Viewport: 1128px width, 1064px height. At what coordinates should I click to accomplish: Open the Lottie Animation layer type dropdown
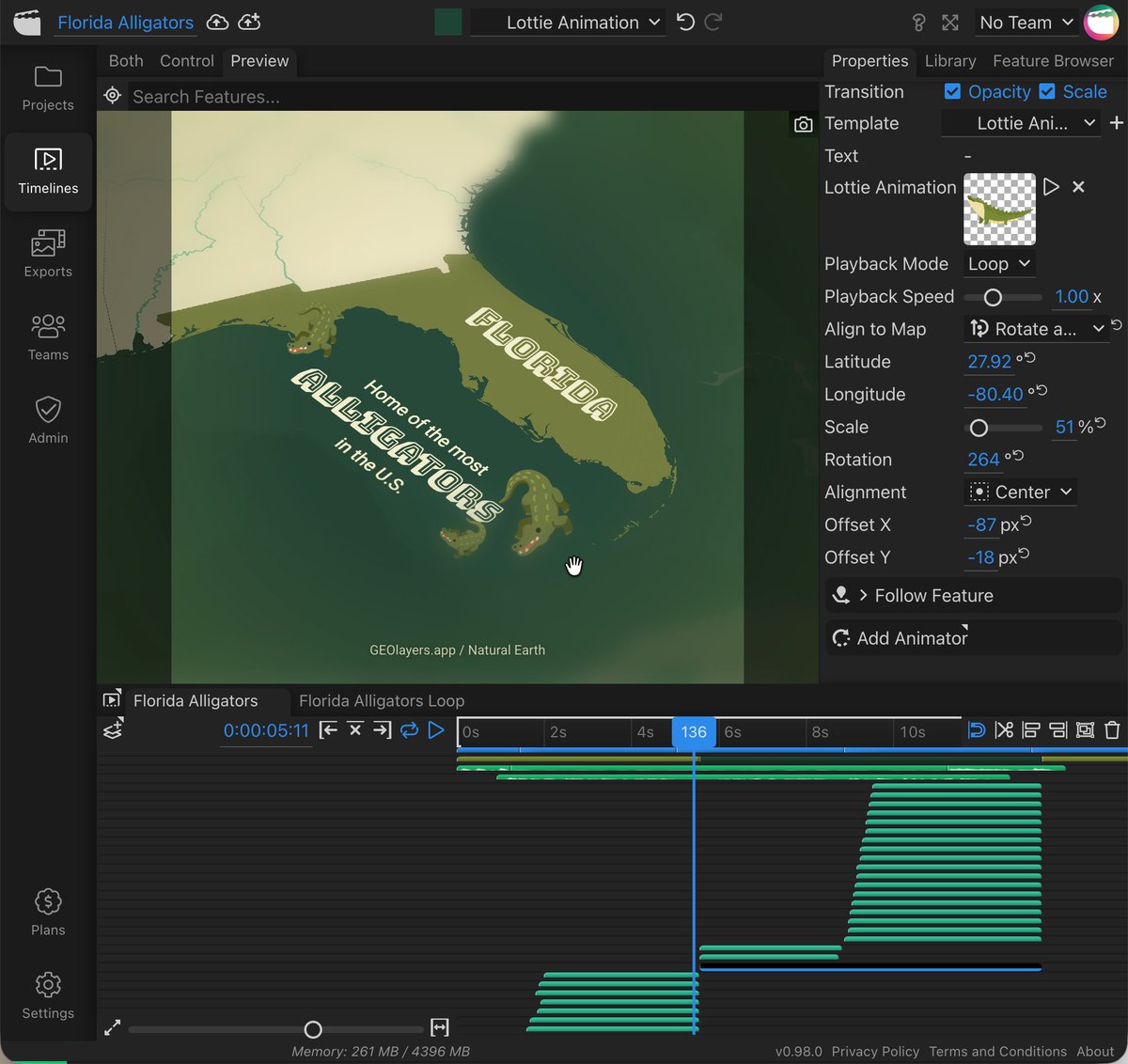click(x=569, y=23)
